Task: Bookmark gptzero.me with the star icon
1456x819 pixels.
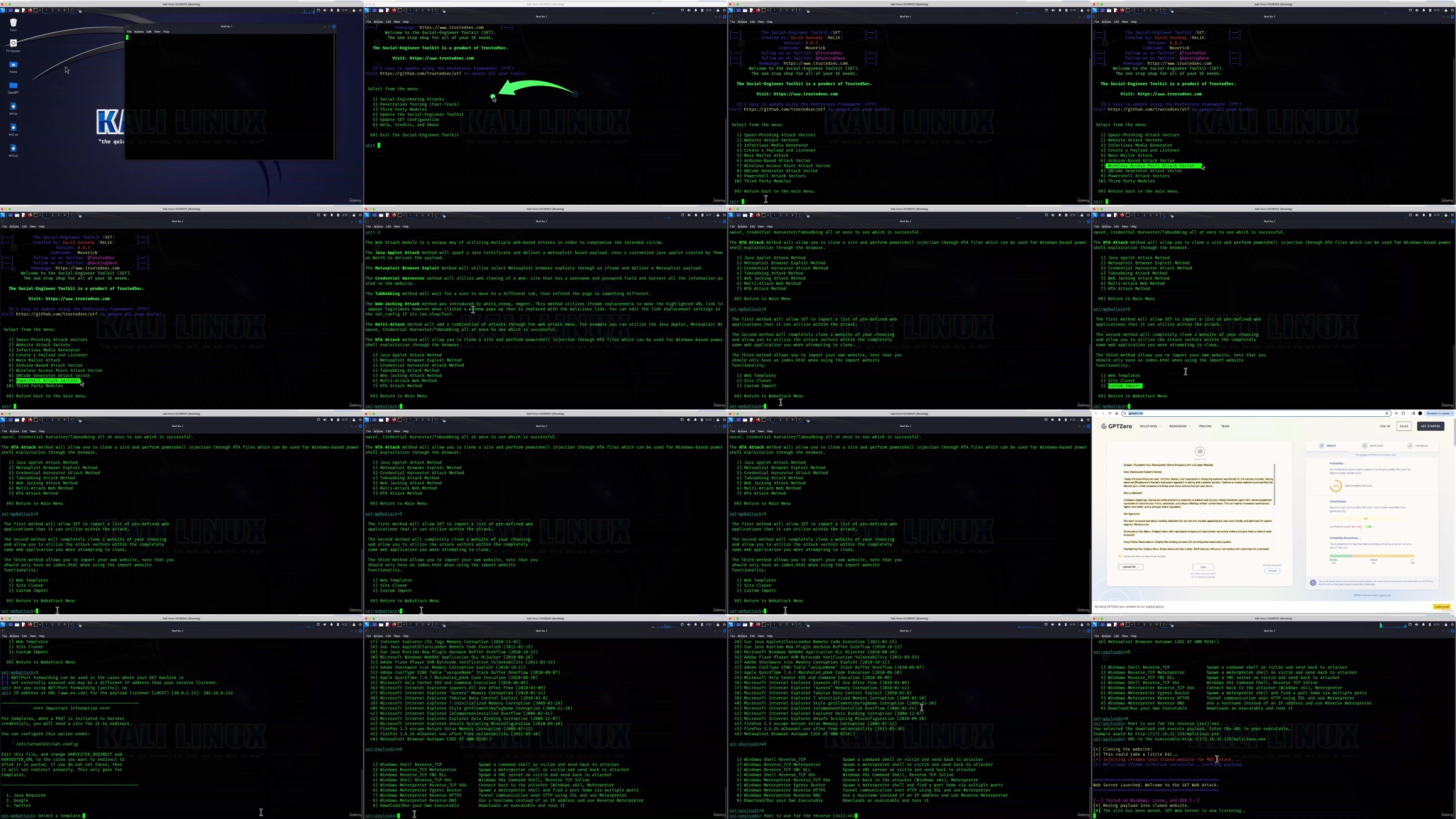Action: [x=1387, y=413]
